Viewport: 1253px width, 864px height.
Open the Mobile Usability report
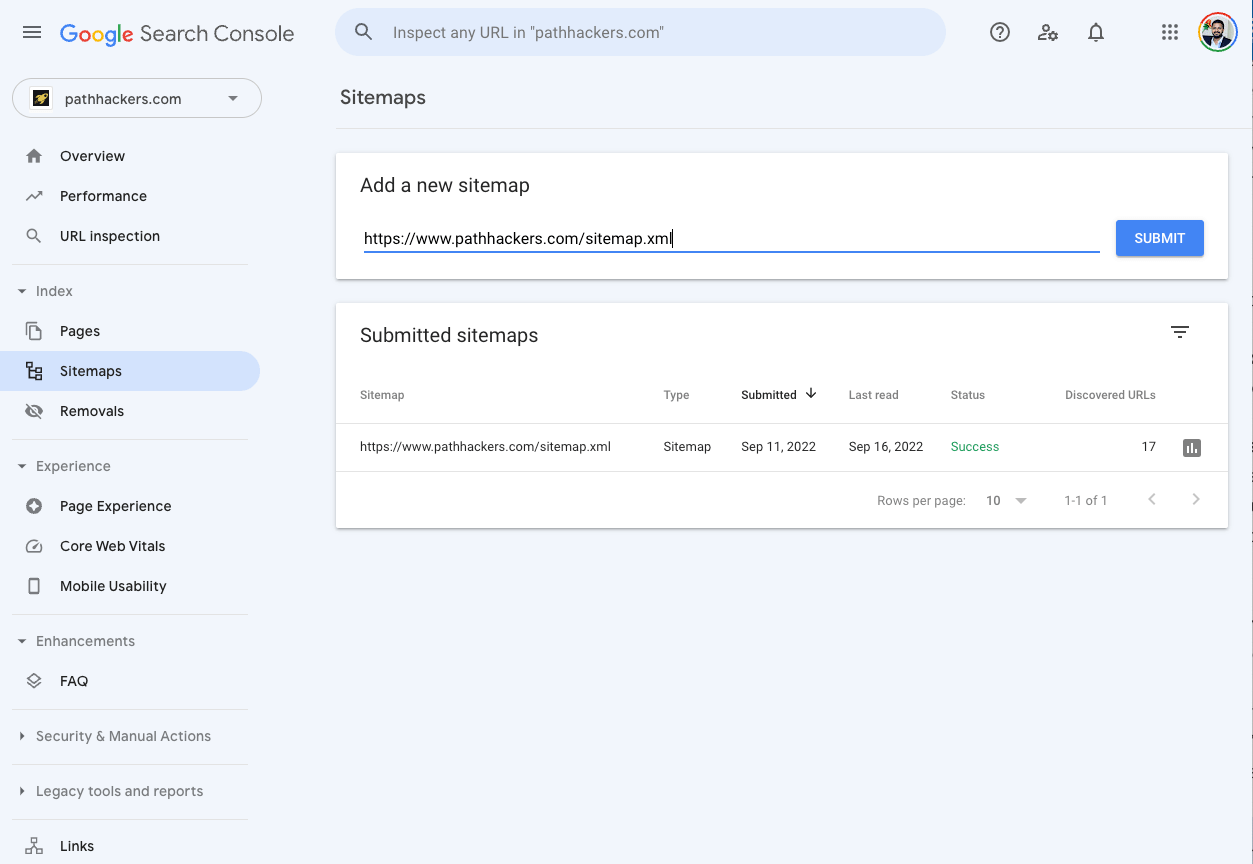click(113, 586)
